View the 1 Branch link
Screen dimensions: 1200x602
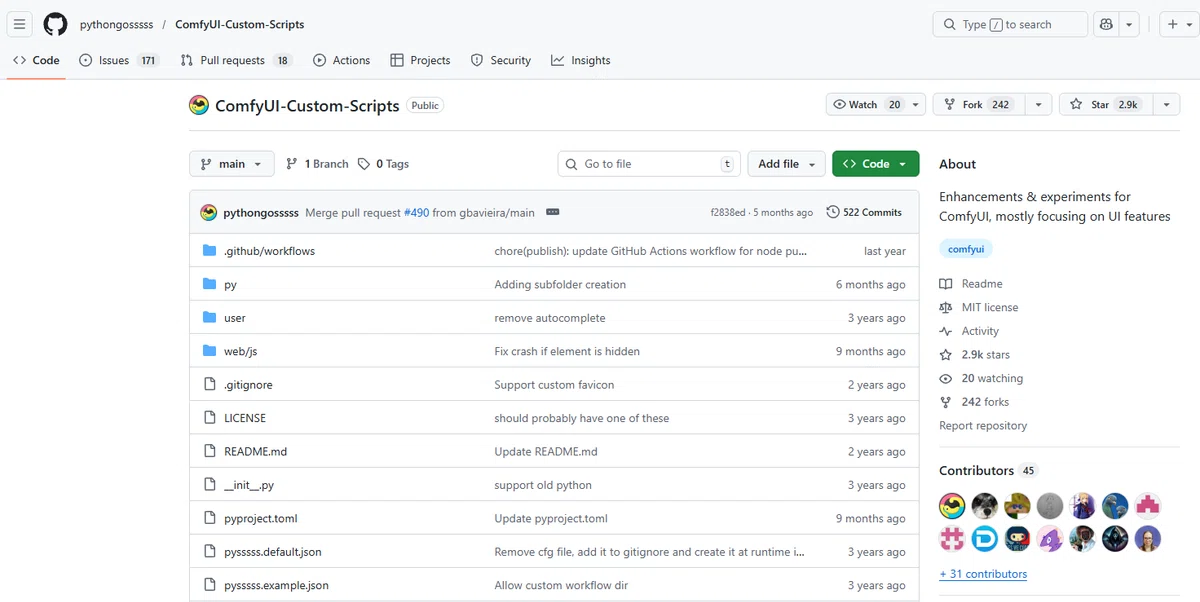point(317,164)
